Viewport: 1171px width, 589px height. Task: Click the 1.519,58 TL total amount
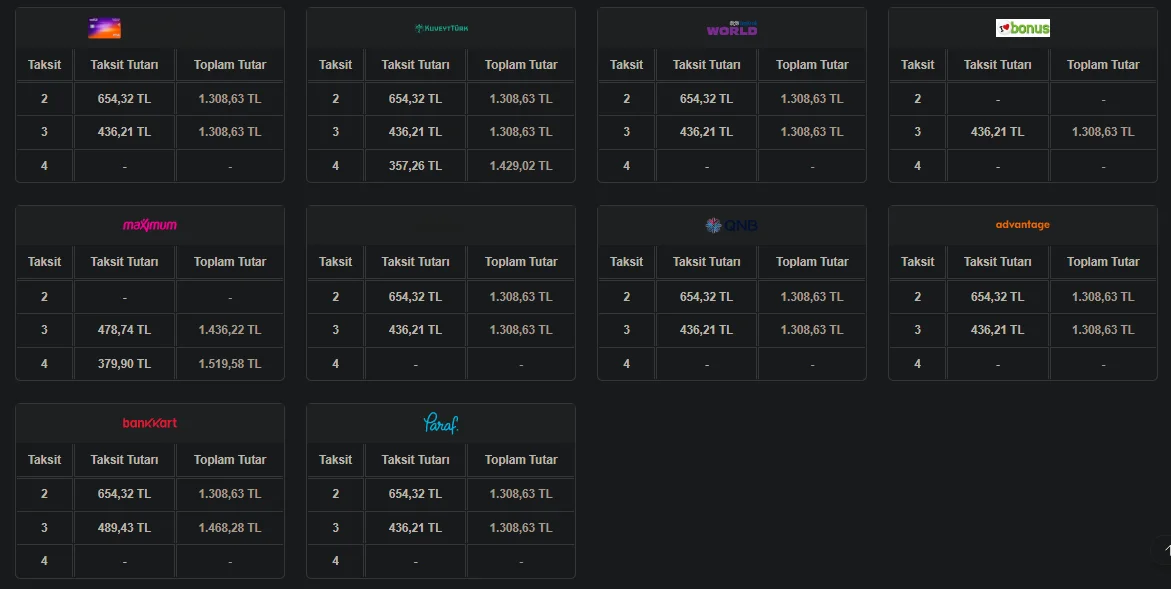(229, 364)
